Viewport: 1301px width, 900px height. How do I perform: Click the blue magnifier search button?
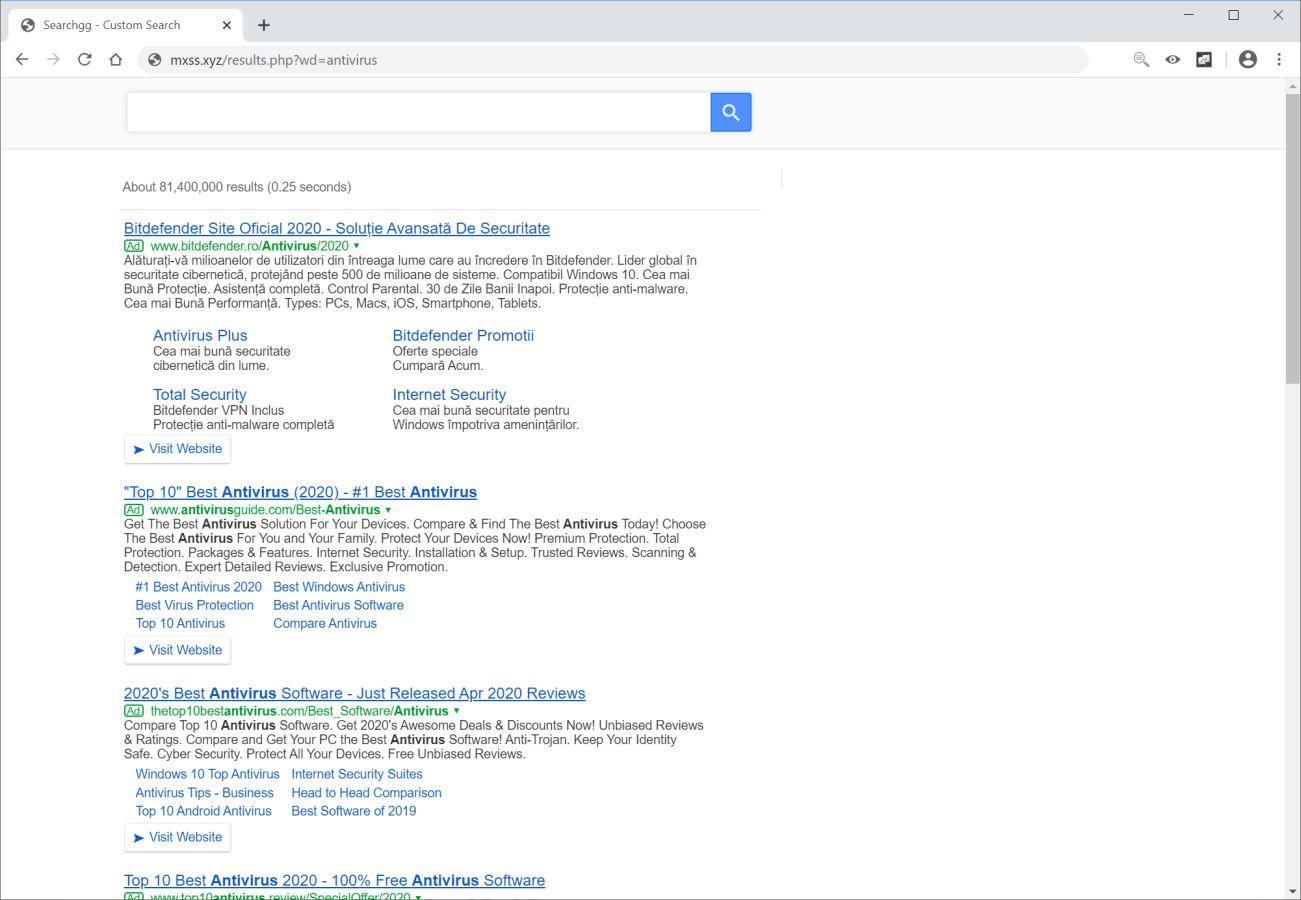point(730,112)
